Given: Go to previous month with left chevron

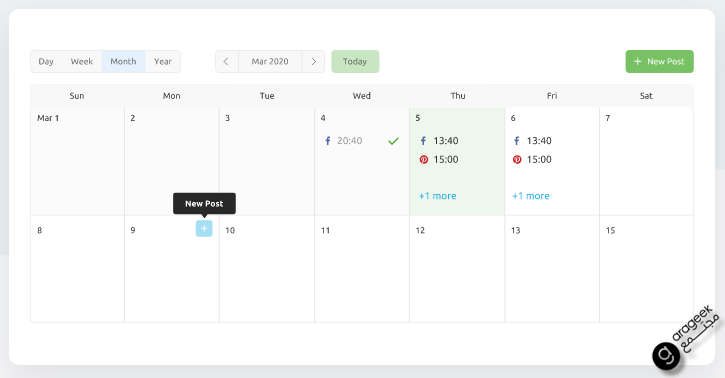Looking at the screenshot, I should (227, 61).
